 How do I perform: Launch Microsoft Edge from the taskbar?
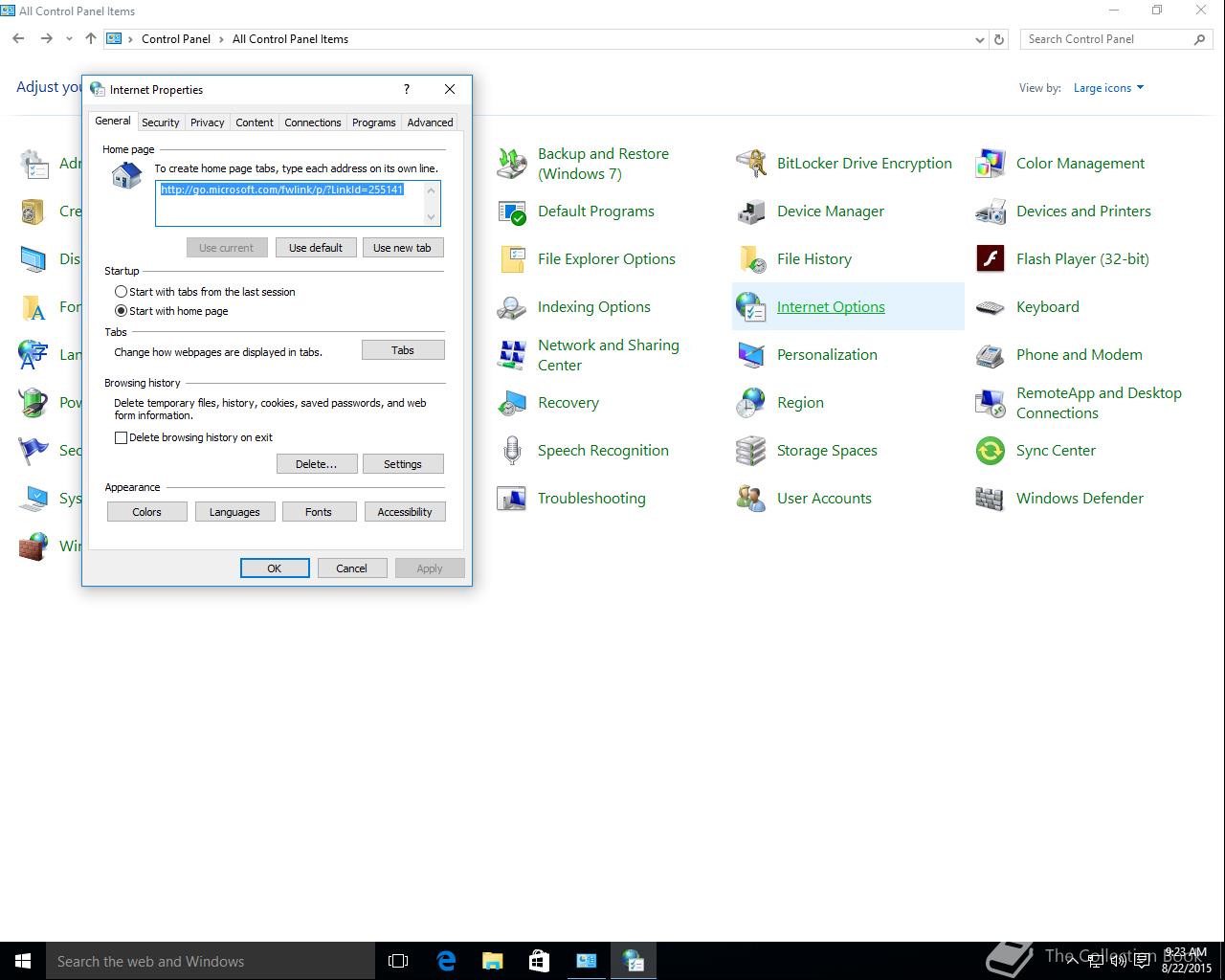446,961
